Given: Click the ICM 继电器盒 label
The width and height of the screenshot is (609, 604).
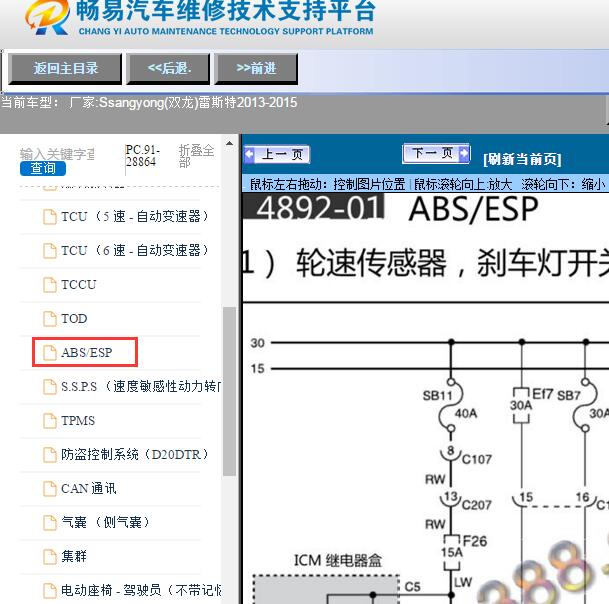Looking at the screenshot, I should point(338,560).
